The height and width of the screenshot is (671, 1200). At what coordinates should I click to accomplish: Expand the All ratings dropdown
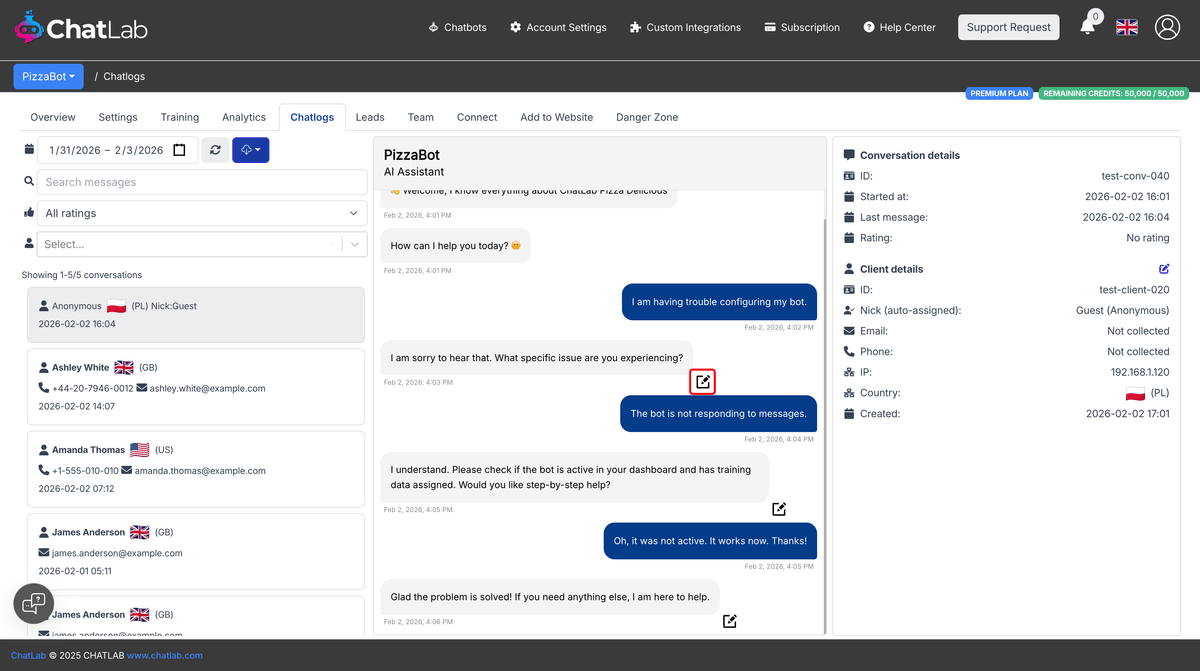tap(202, 213)
